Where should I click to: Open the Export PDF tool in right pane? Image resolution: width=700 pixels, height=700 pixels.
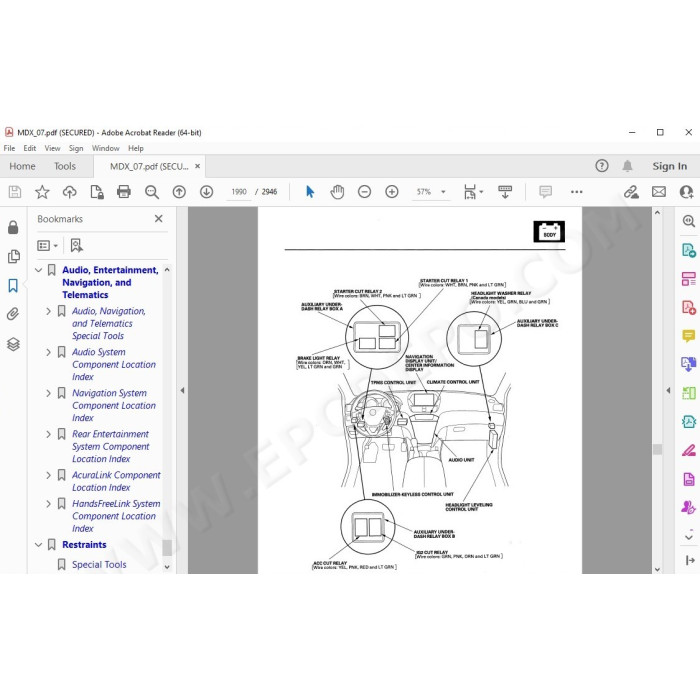[x=689, y=250]
